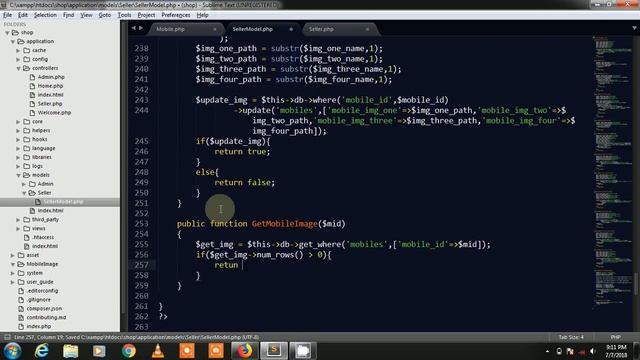Change the PHP syntax in the status bar
The image size is (640, 360).
tap(616, 337)
